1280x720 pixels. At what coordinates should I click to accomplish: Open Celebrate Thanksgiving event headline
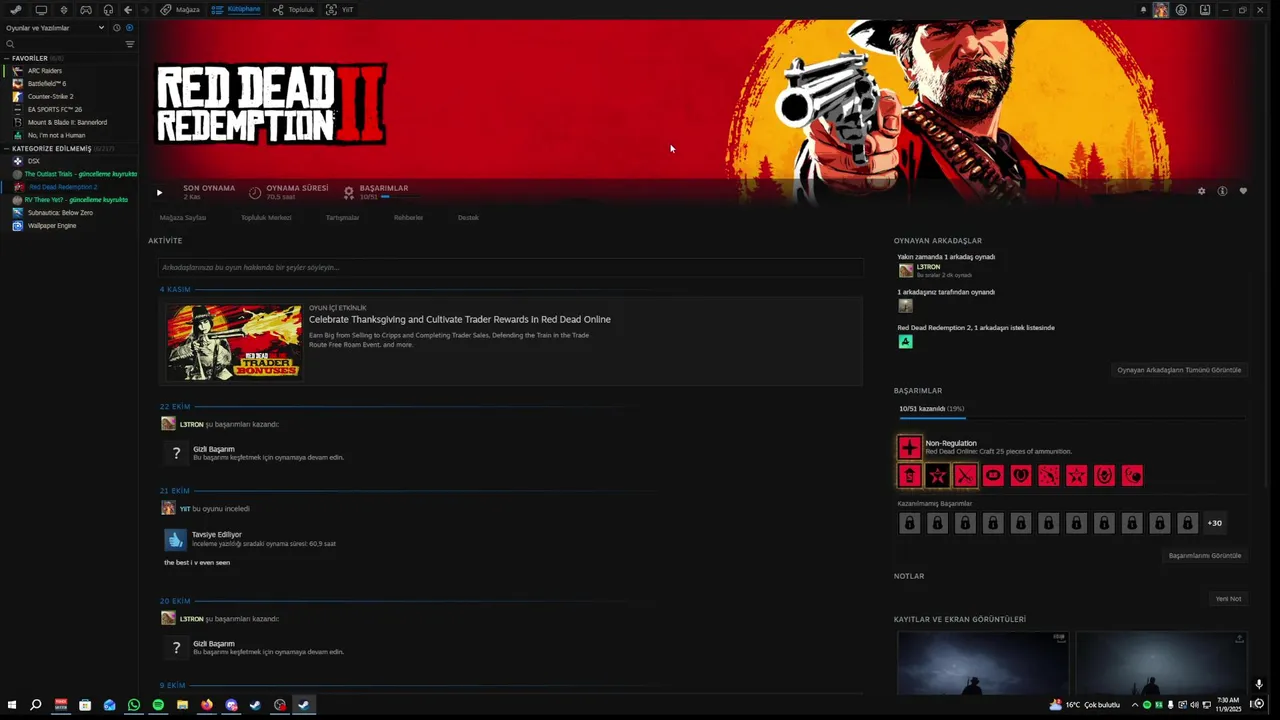pyautogui.click(x=460, y=320)
